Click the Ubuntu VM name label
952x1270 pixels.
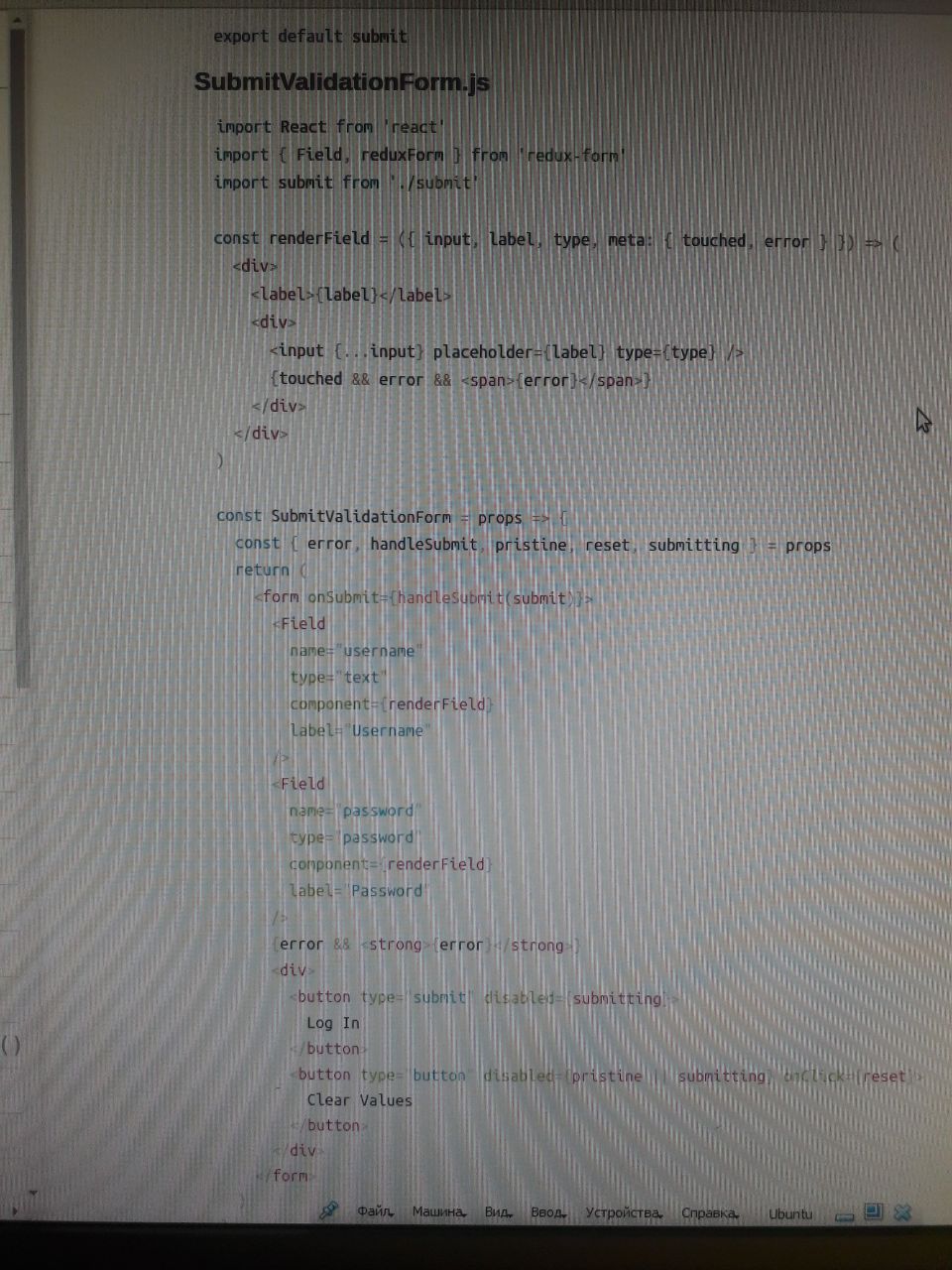(790, 1213)
